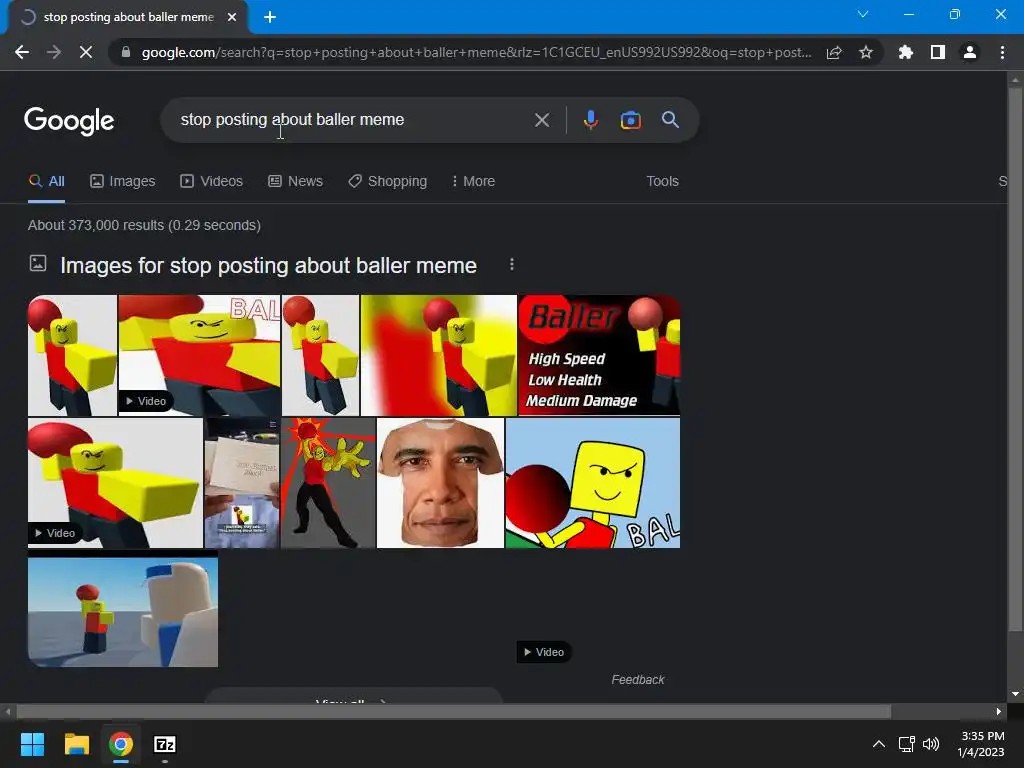This screenshot has height=768, width=1024.
Task: Open Chrome three-dot menu
Action: 1002,52
